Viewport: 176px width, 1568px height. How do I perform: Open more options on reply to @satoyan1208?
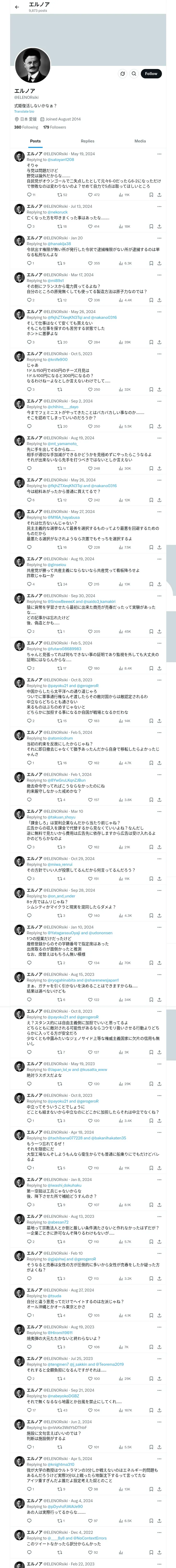159,154
